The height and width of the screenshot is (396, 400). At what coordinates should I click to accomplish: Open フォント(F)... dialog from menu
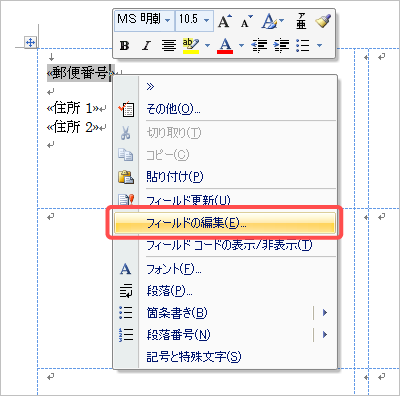click(225, 269)
